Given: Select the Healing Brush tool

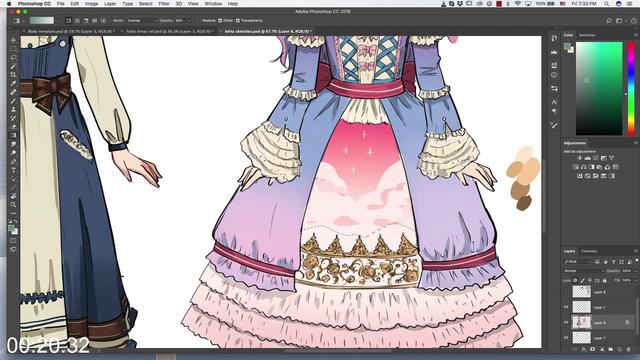Looking at the screenshot, I should click(13, 92).
